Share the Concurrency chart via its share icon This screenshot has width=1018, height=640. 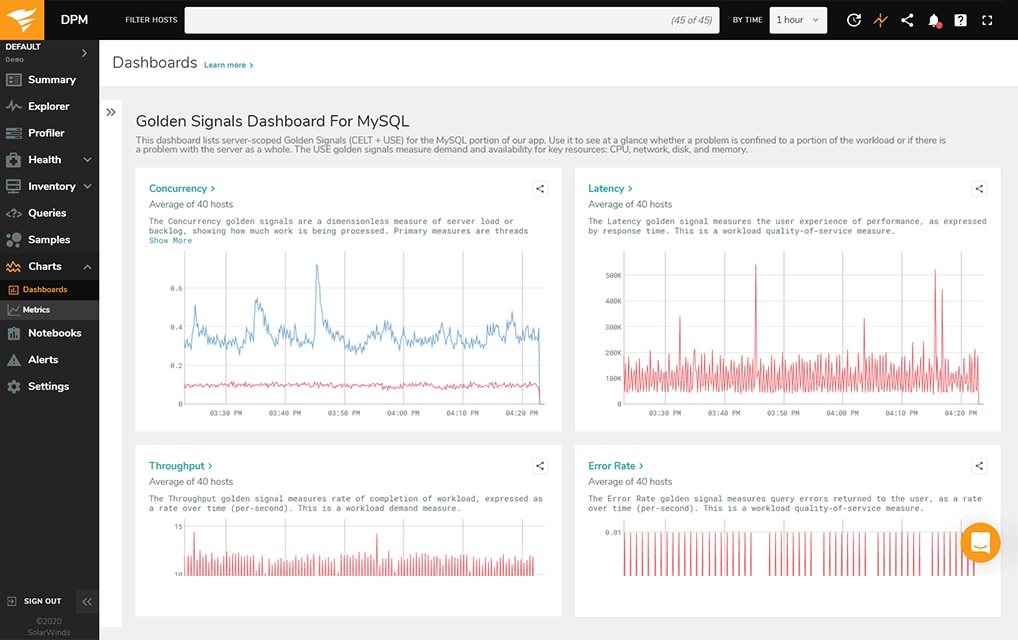point(540,188)
